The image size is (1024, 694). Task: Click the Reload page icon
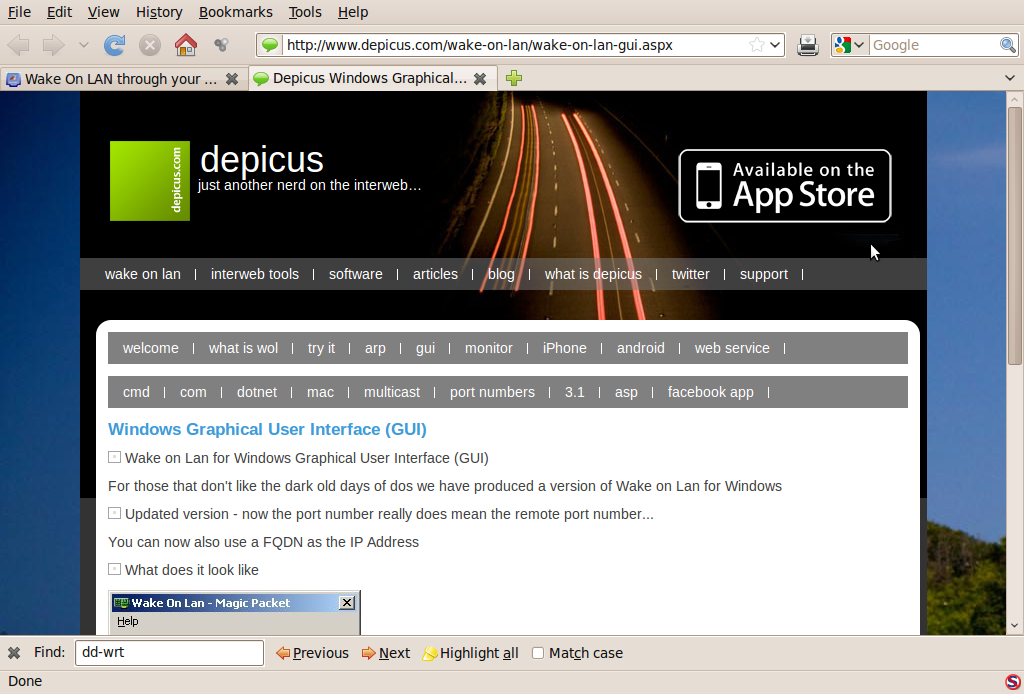coord(115,45)
